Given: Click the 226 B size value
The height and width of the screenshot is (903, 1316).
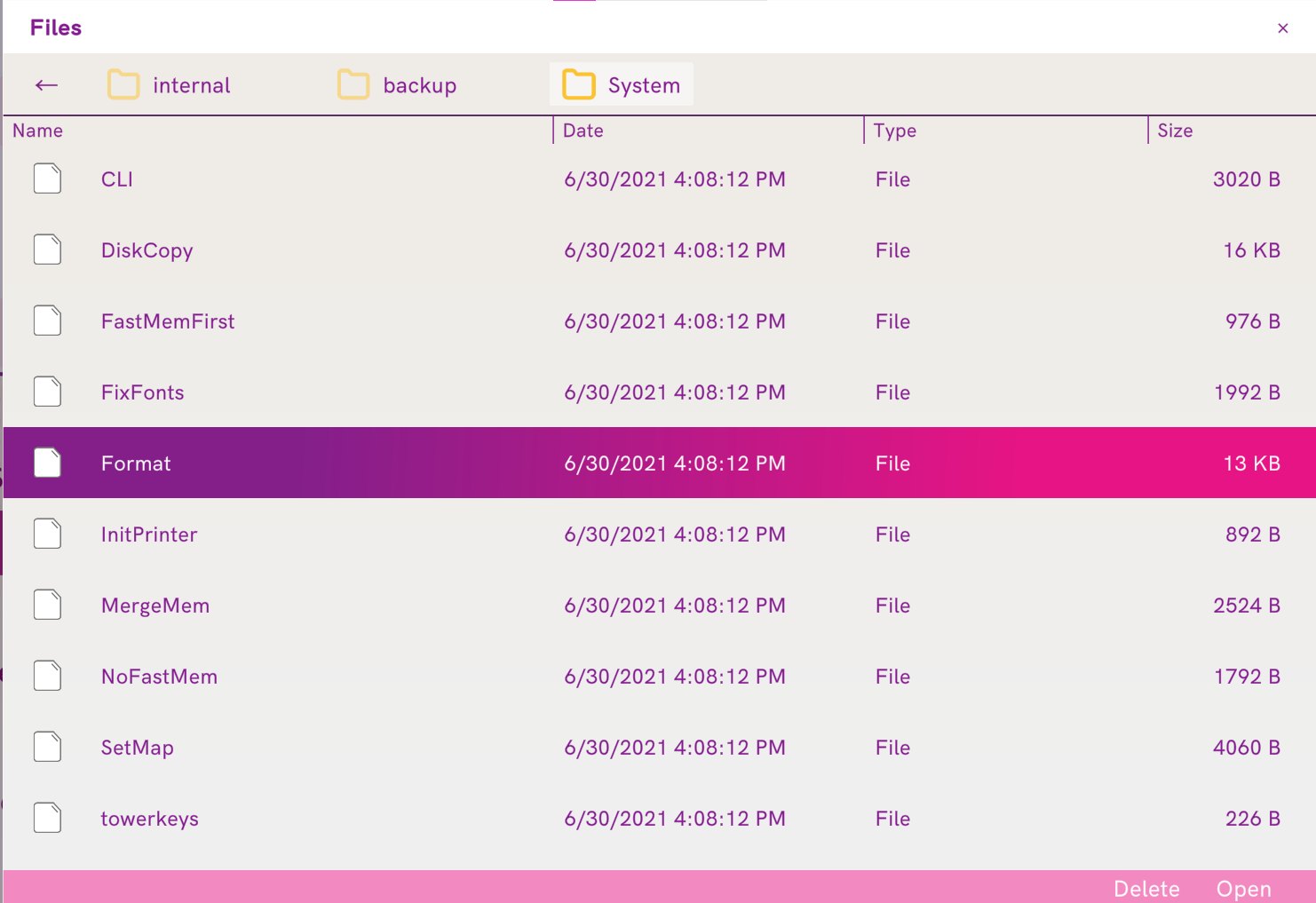Looking at the screenshot, I should [1253, 819].
